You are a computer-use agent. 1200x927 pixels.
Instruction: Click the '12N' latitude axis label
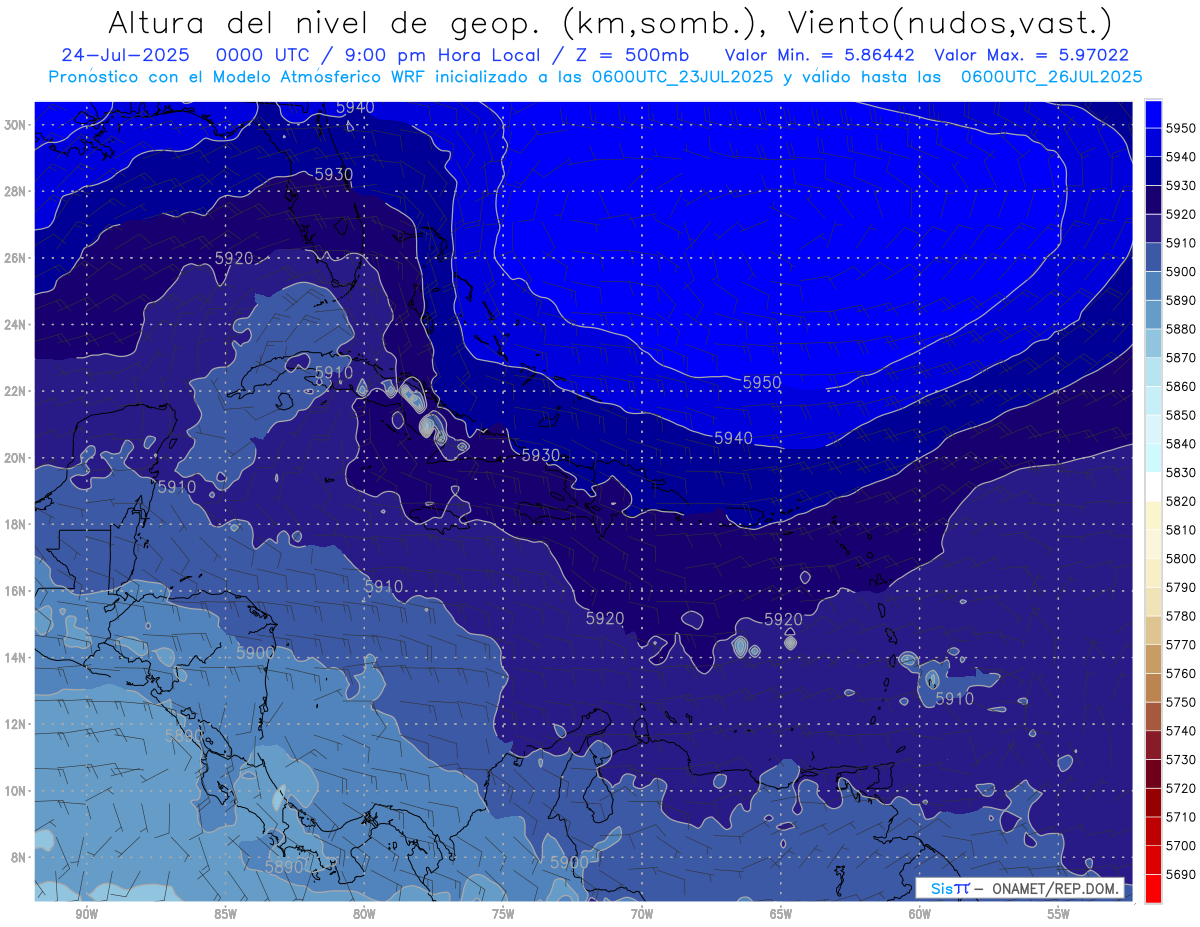(16, 724)
